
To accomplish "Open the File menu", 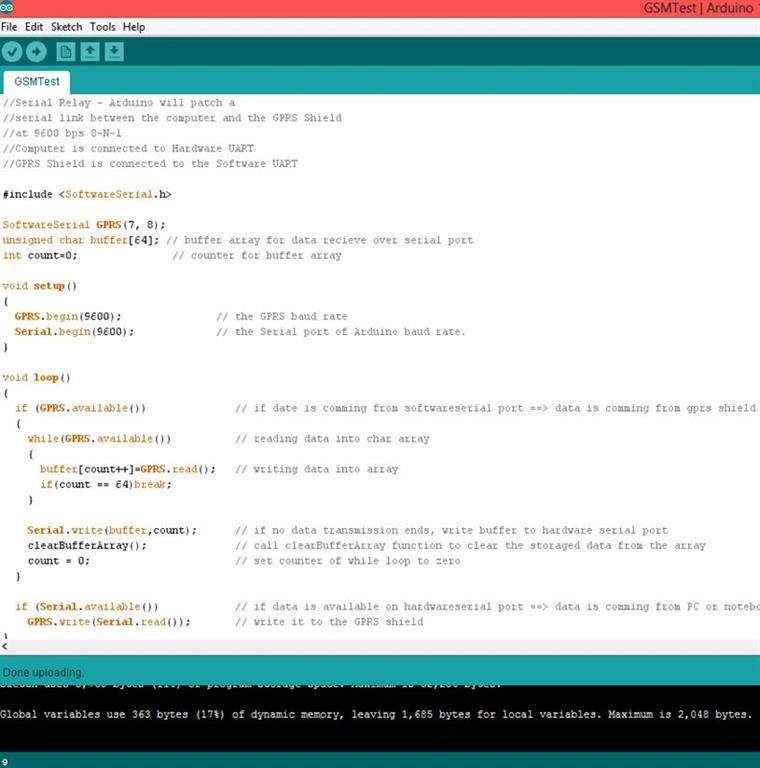I will click(x=9, y=27).
